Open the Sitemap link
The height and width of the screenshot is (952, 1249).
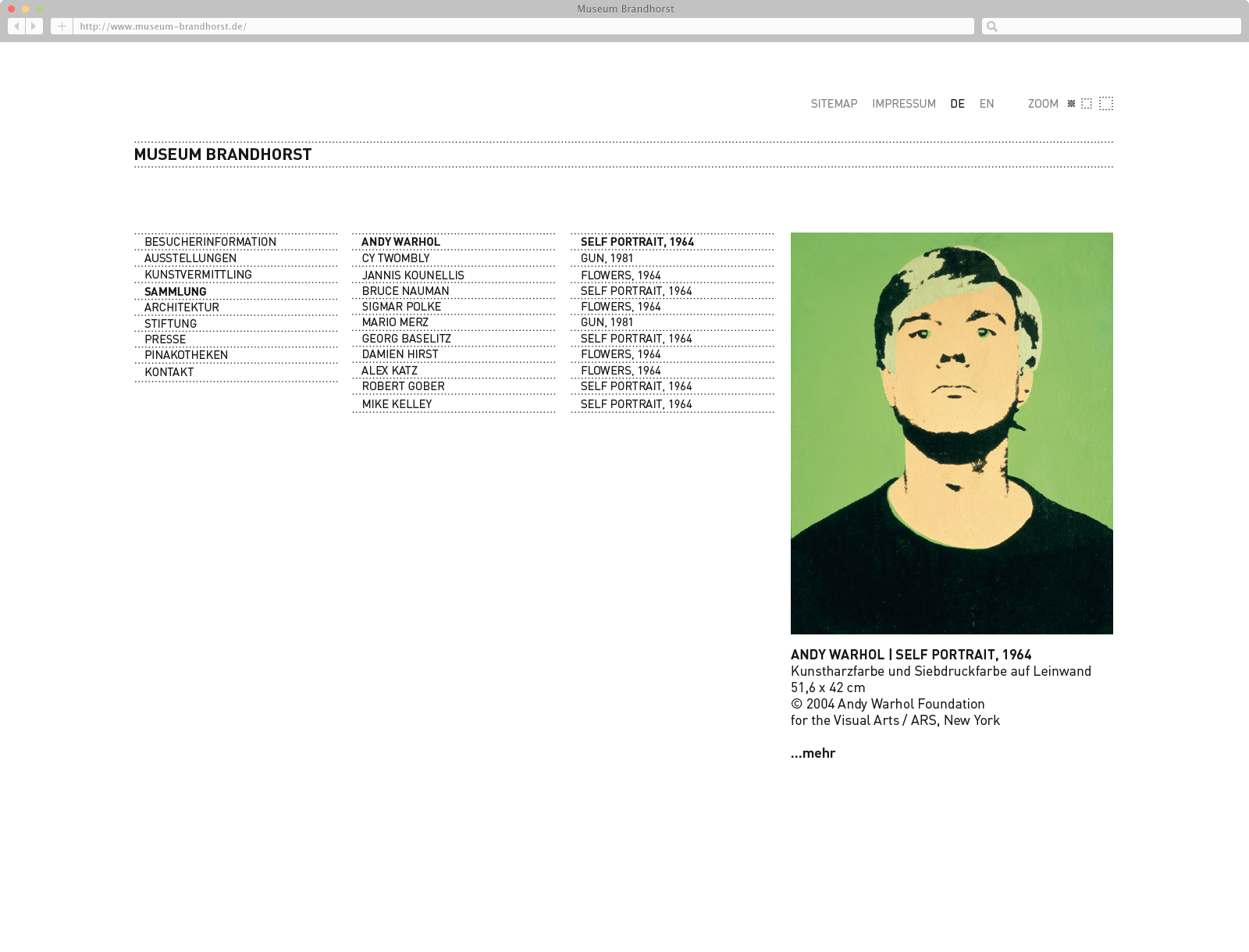tap(834, 104)
